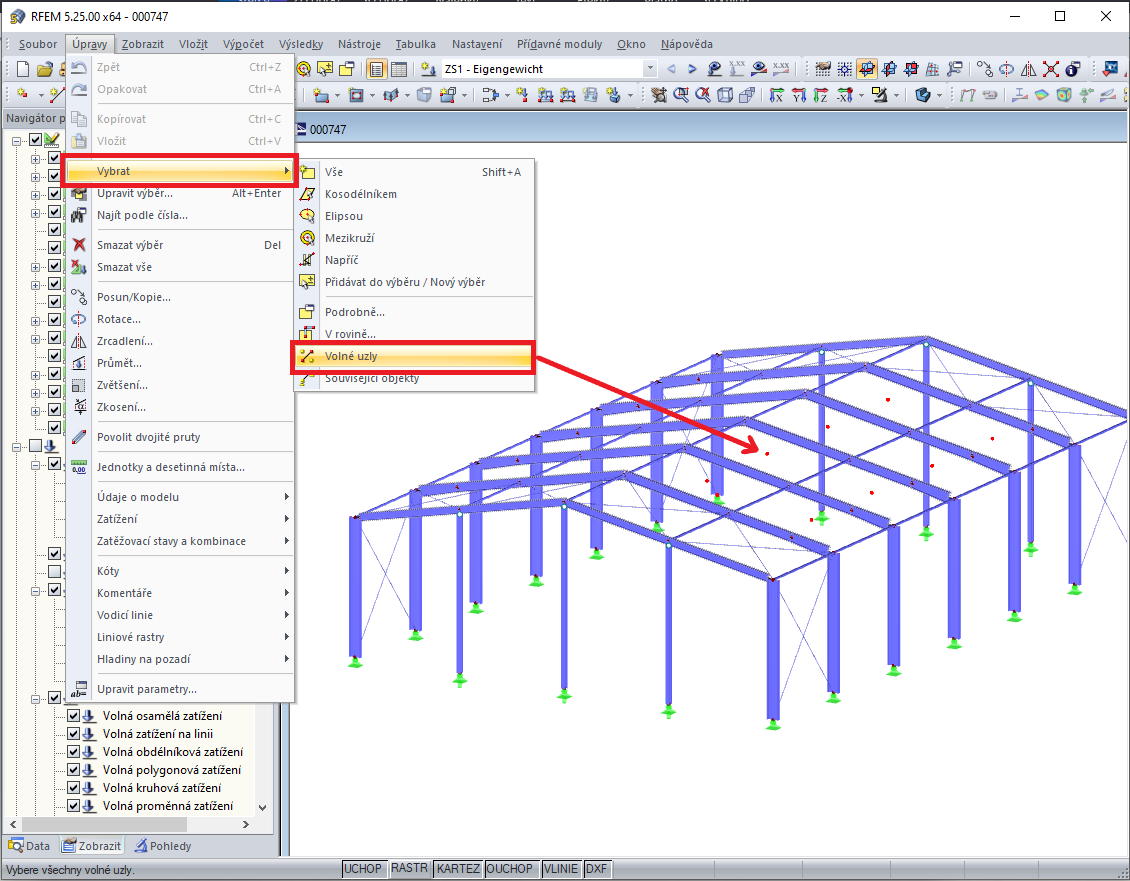Switch to the Pohledy navigator tab
The width and height of the screenshot is (1130, 881).
(164, 846)
